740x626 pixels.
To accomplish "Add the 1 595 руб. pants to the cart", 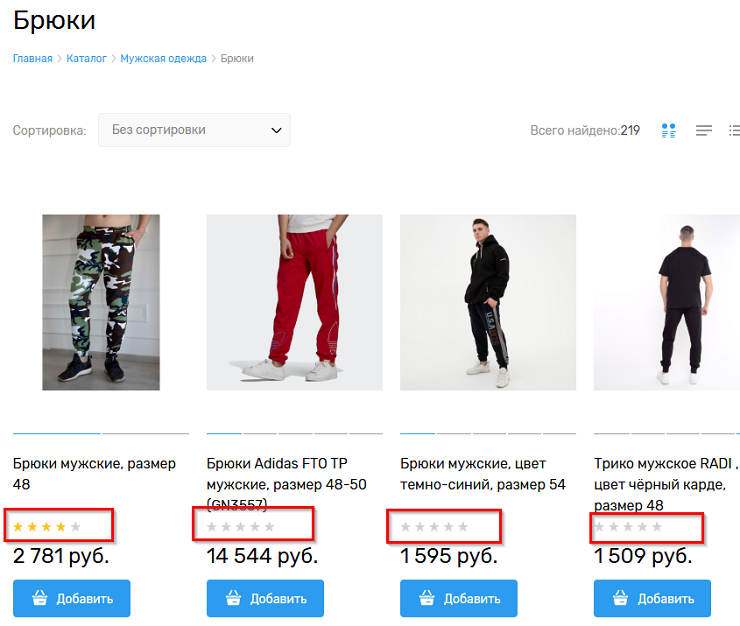I will [x=459, y=598].
